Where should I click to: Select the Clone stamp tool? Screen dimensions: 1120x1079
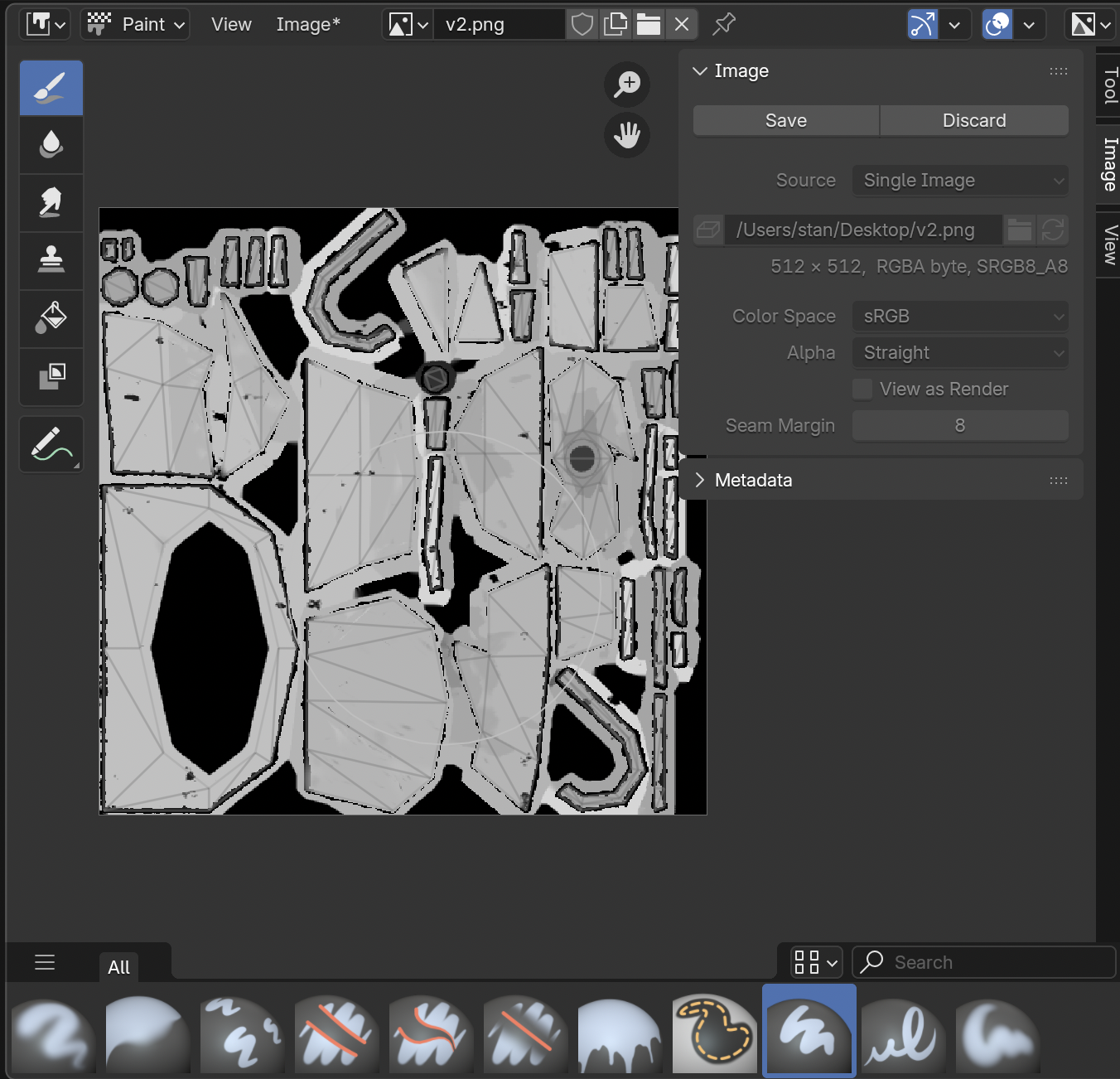pyautogui.click(x=51, y=260)
